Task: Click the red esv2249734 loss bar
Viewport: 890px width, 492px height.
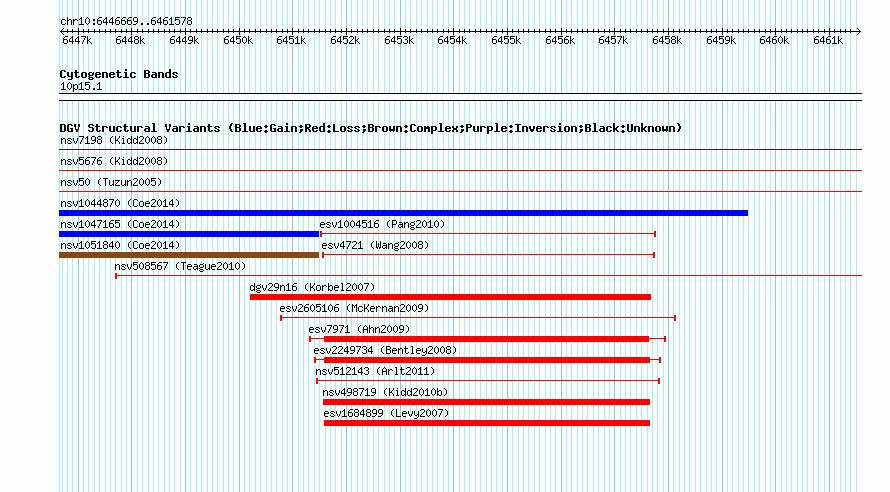Action: pos(487,360)
